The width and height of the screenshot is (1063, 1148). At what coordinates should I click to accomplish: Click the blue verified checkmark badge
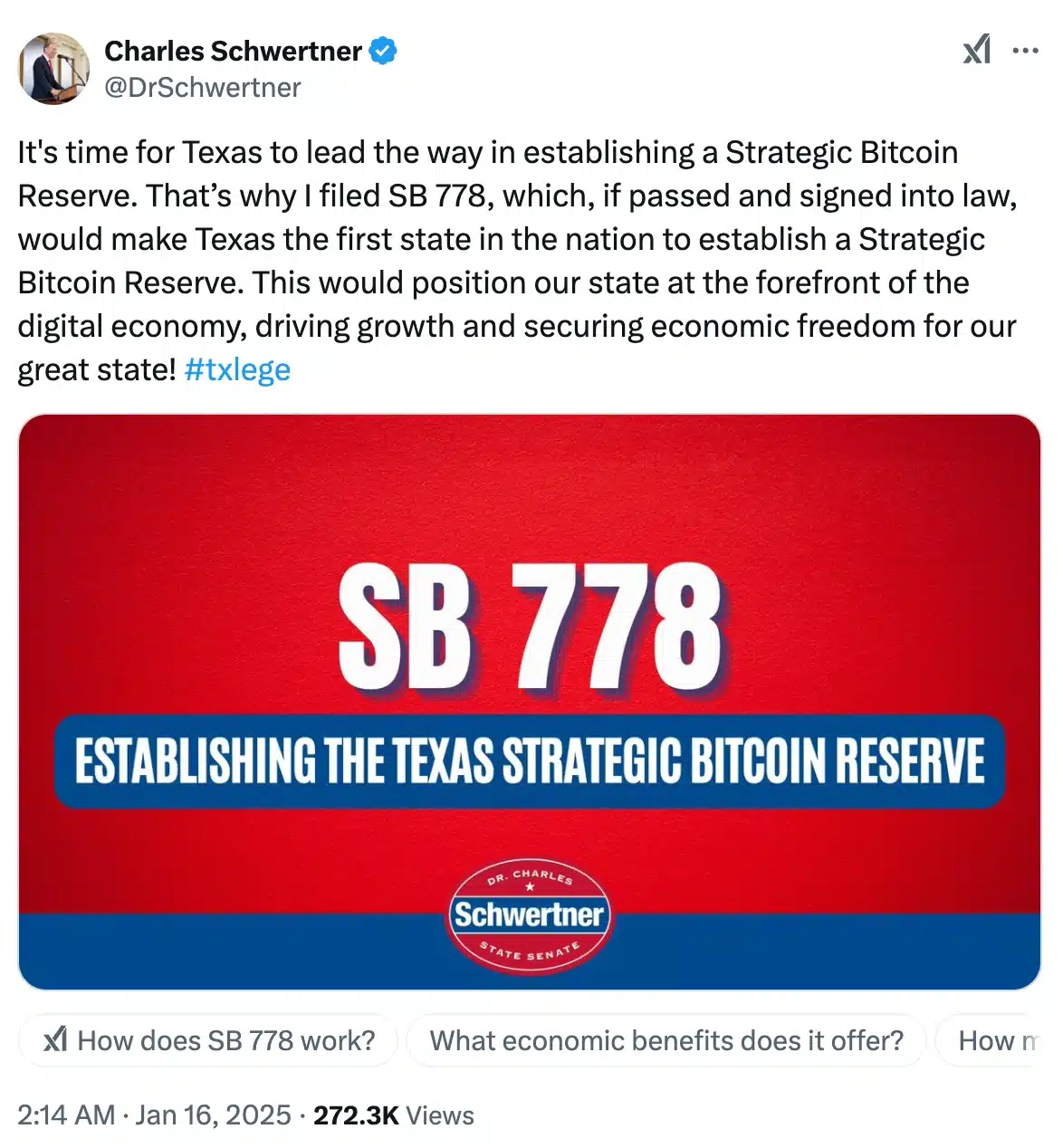click(x=383, y=51)
